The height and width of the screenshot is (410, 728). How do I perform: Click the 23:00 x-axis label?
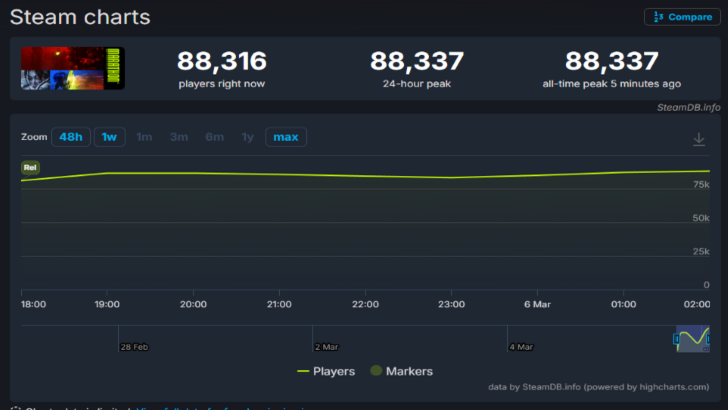click(451, 305)
